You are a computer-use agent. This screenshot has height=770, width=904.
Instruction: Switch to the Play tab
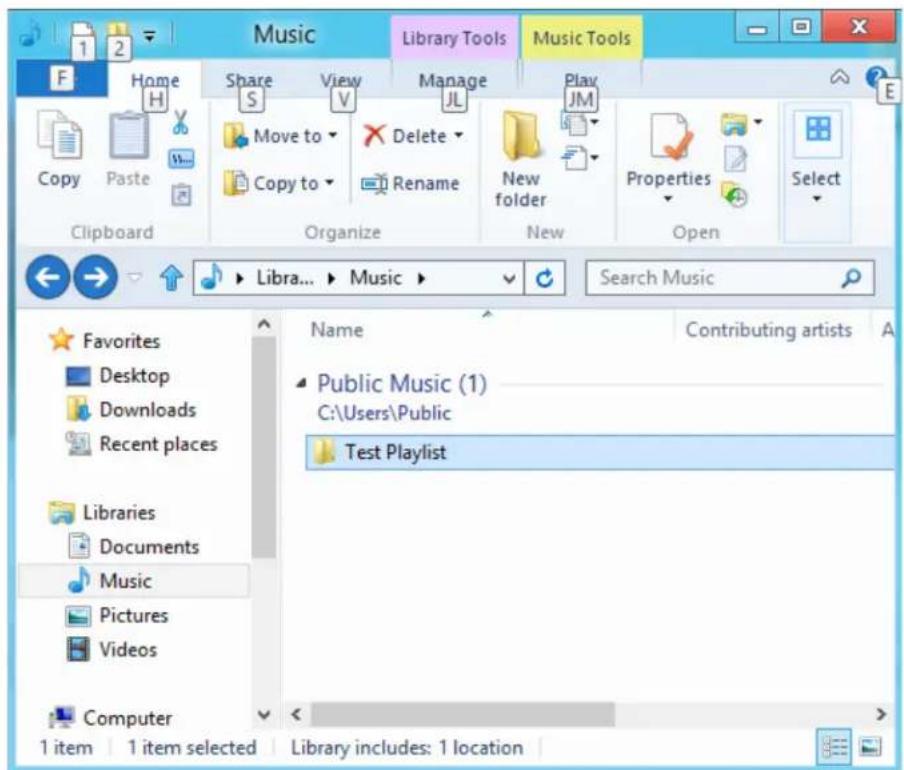coord(581,80)
